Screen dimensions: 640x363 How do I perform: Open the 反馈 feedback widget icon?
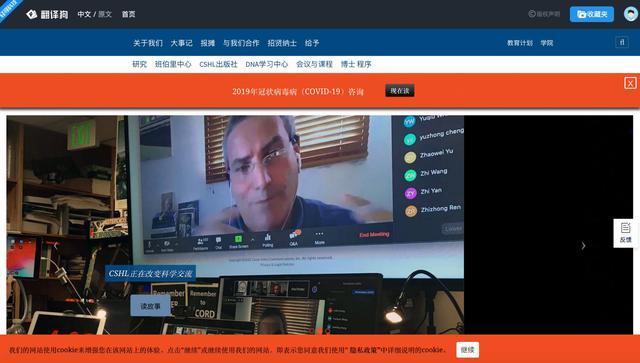pyautogui.click(x=625, y=233)
